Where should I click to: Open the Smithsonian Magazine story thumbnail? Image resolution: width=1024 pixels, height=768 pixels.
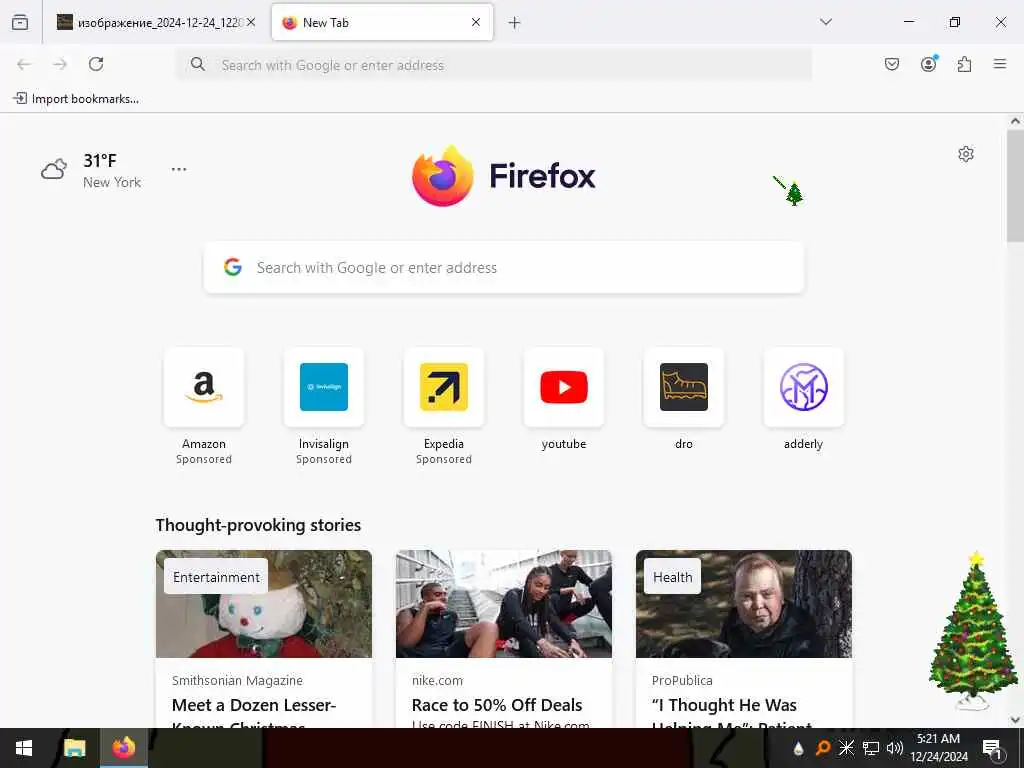264,604
